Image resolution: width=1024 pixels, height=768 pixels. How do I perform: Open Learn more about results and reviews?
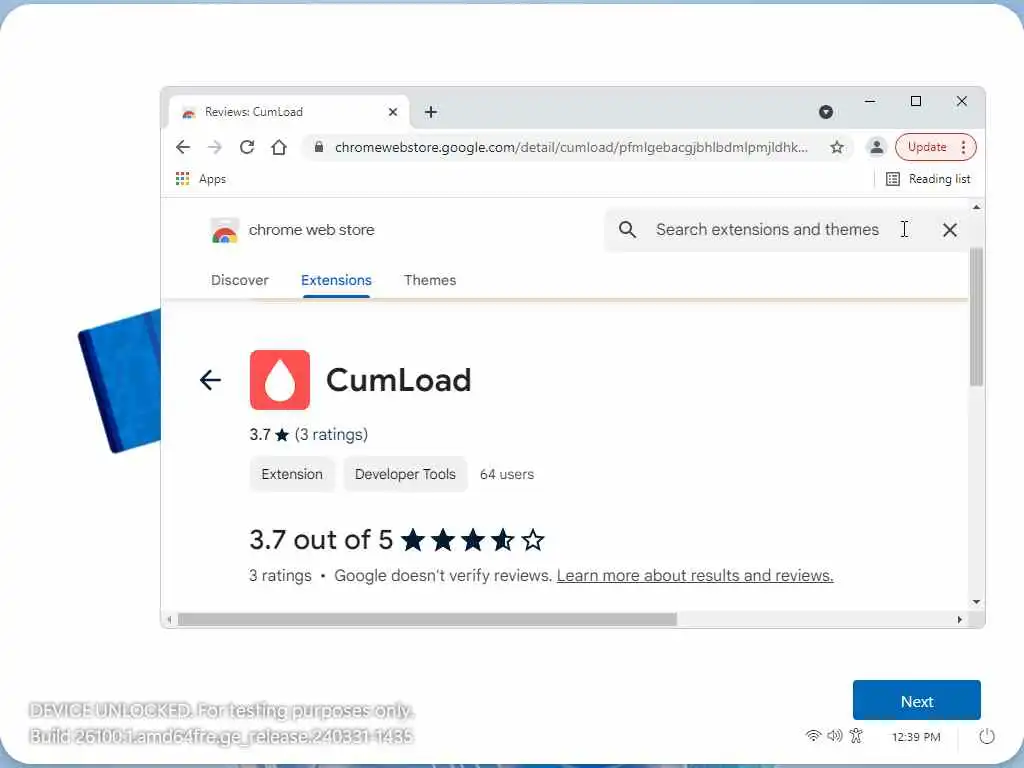[695, 575]
